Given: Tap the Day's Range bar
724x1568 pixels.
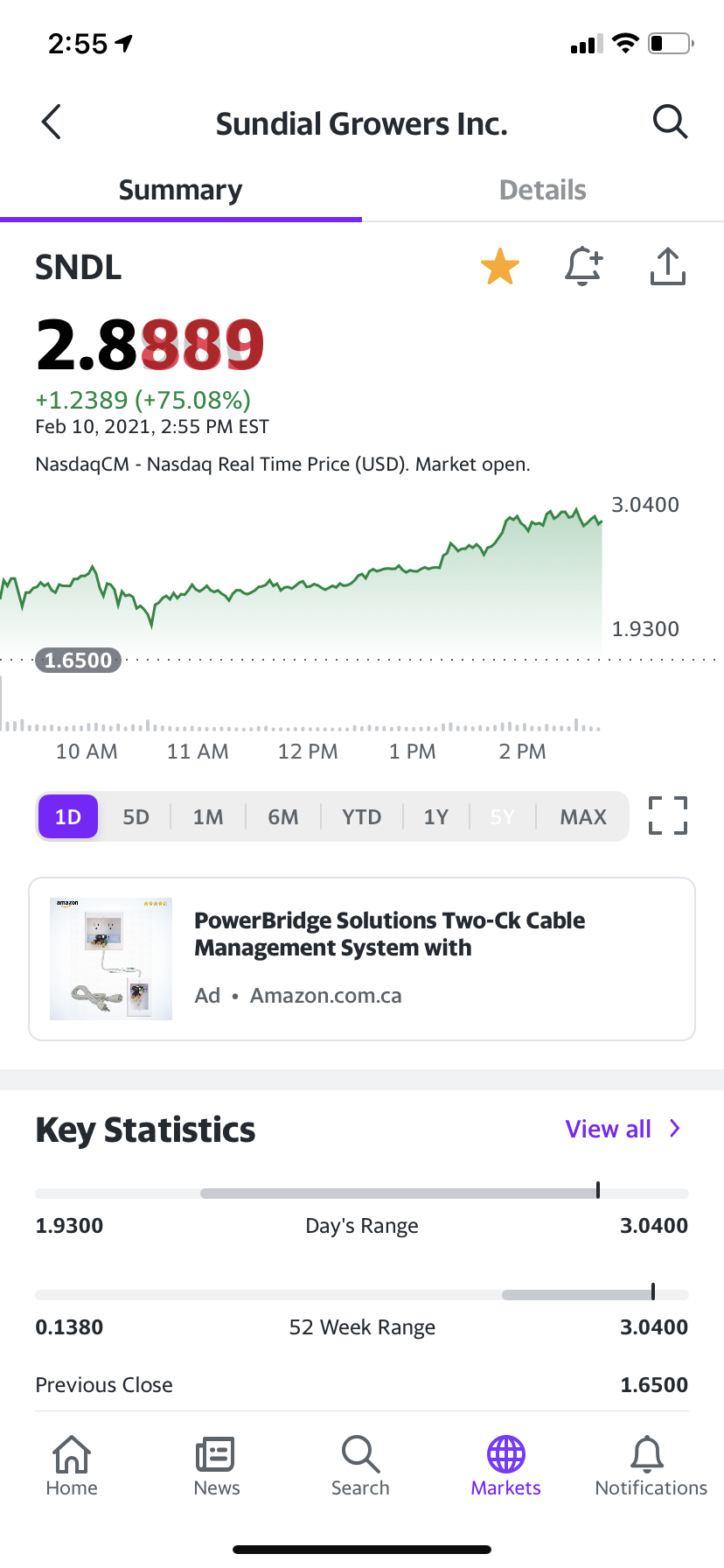Looking at the screenshot, I should point(362,1193).
